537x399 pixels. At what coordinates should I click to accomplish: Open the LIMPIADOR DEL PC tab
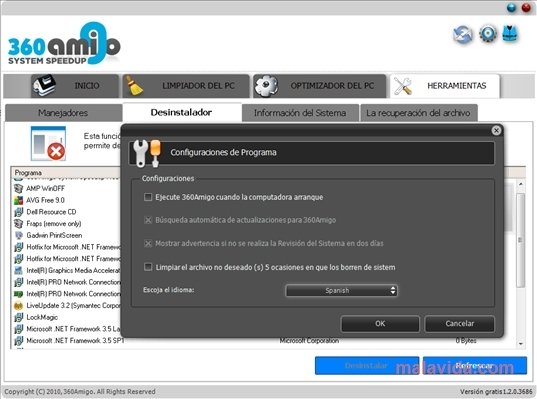pos(186,86)
